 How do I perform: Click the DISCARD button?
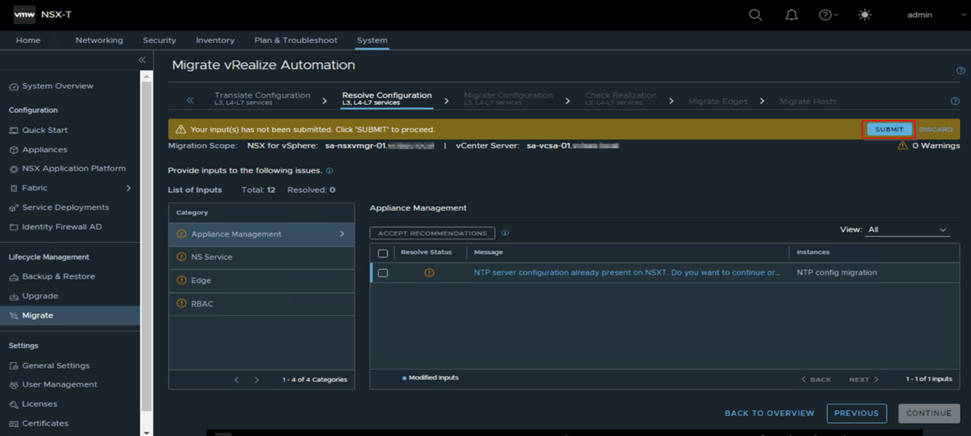click(x=936, y=130)
